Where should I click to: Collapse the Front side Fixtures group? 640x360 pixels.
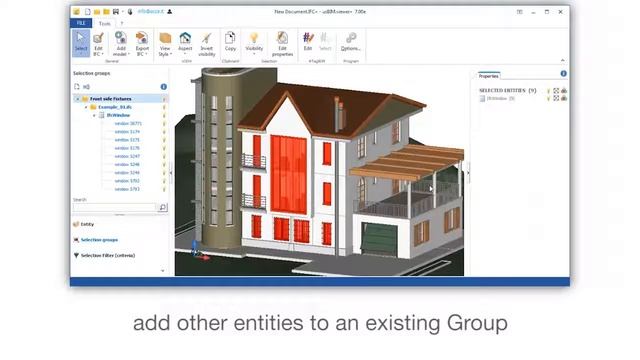(78, 99)
